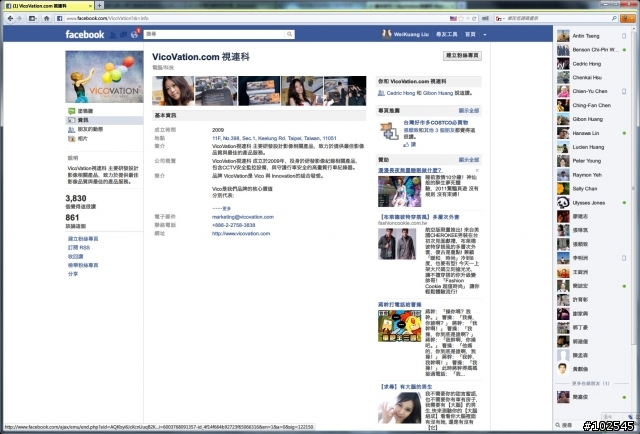Image resolution: width=640 pixels, height=434 pixels.
Task: Click the chat search magnifier at the sidebar bottom
Action: pos(558,425)
